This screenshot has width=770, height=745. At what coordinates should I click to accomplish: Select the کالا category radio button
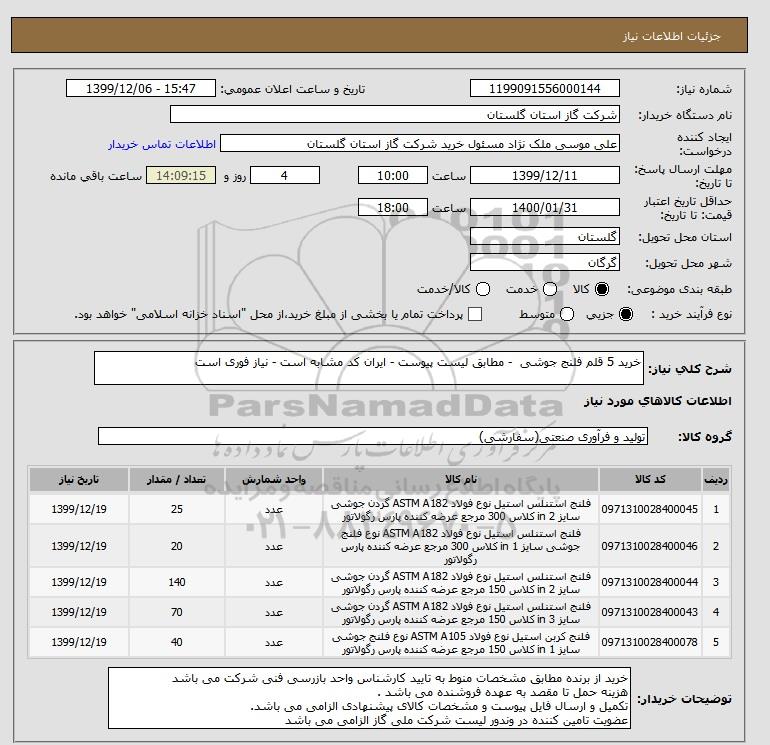[602, 289]
